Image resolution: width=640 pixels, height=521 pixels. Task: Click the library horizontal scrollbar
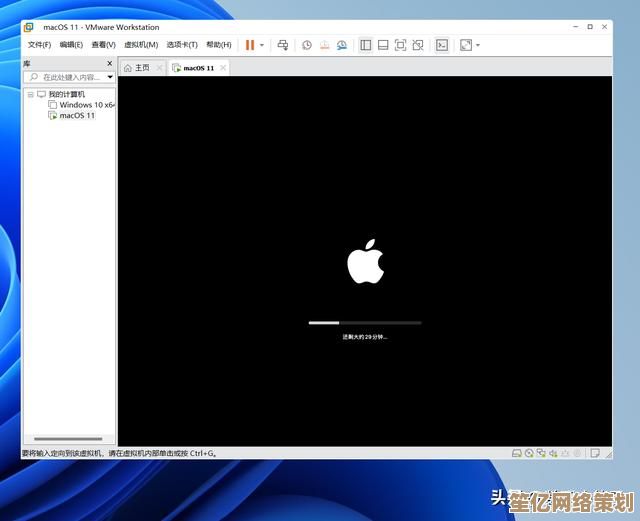[x=68, y=439]
